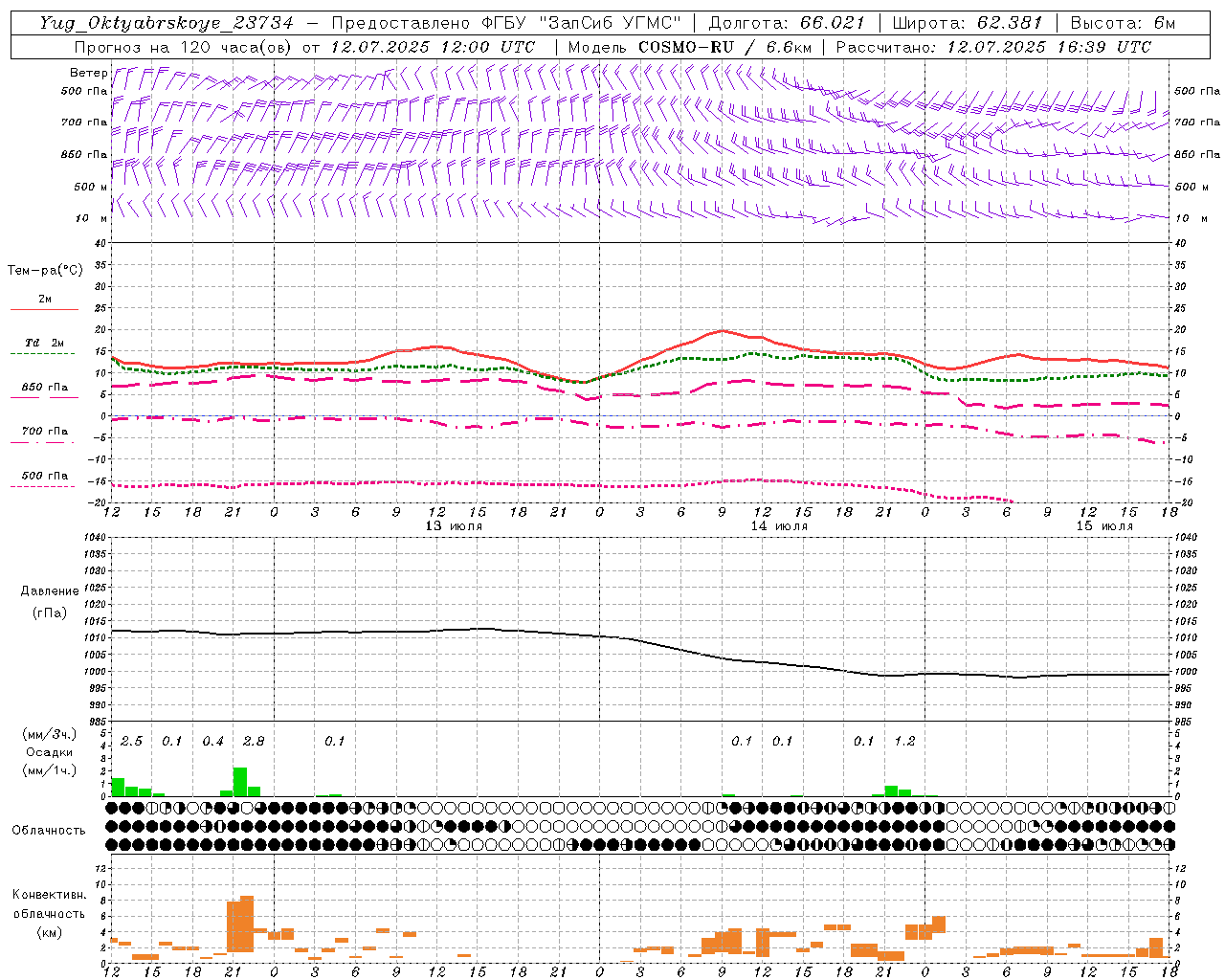Click the 2.5 precipitation total value
Image resolution: width=1225 pixels, height=980 pixels.
tap(131, 741)
